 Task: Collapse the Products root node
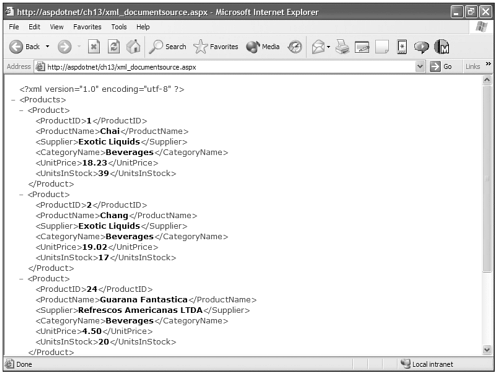13,100
